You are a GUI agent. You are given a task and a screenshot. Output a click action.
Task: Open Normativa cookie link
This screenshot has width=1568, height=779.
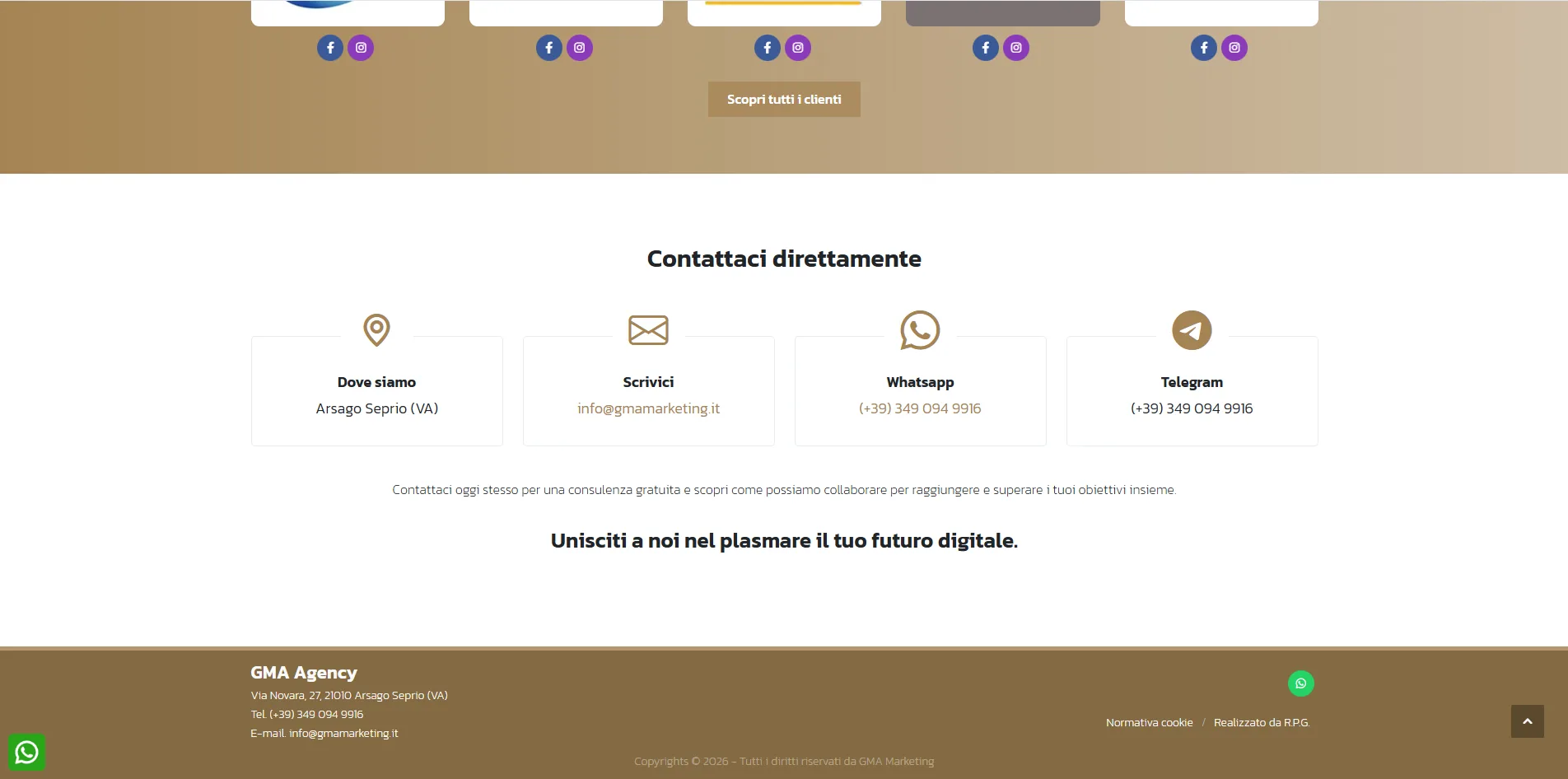click(1149, 722)
